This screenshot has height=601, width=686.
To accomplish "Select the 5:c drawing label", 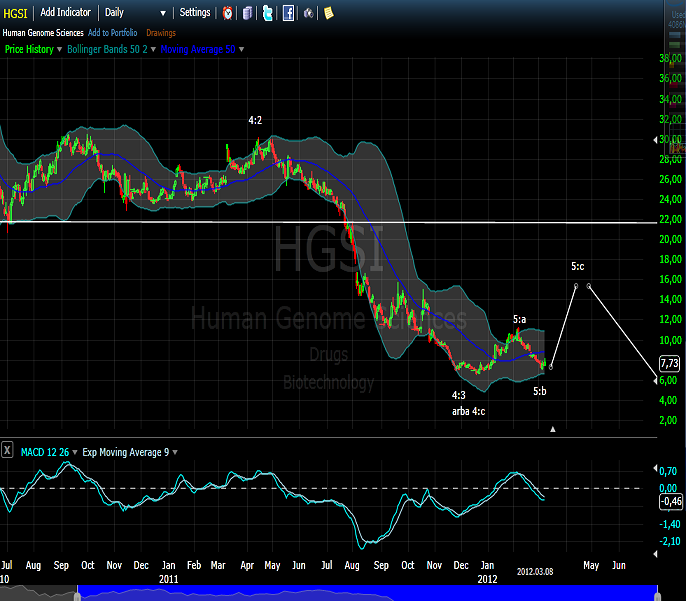I will pyautogui.click(x=578, y=266).
